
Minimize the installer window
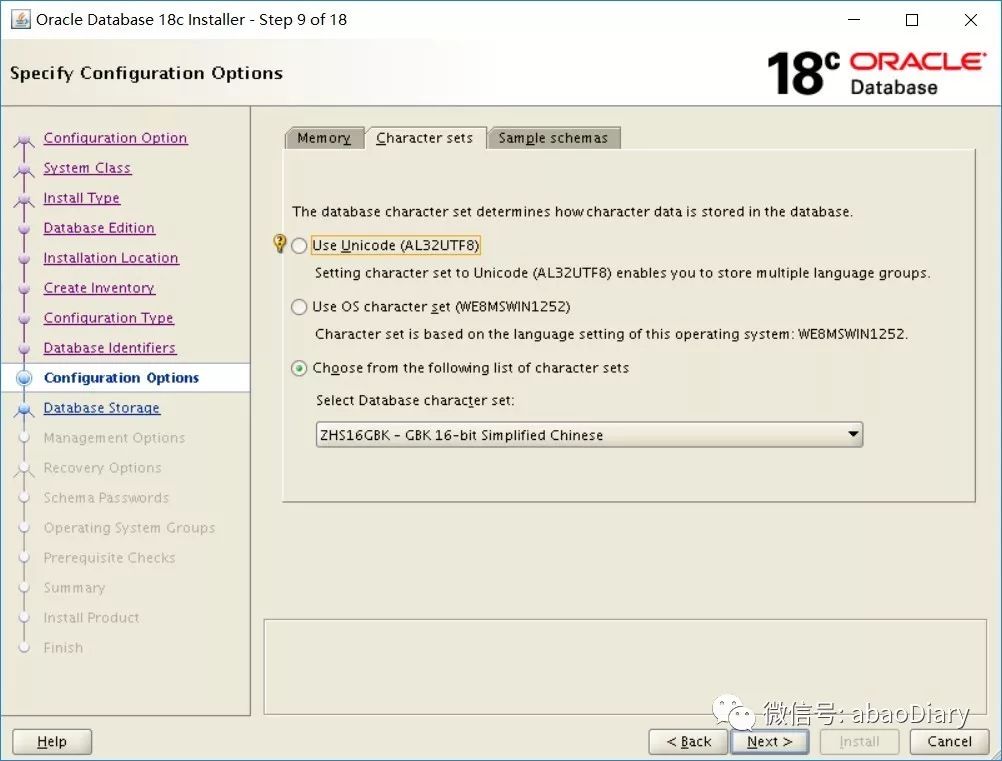[x=854, y=20]
